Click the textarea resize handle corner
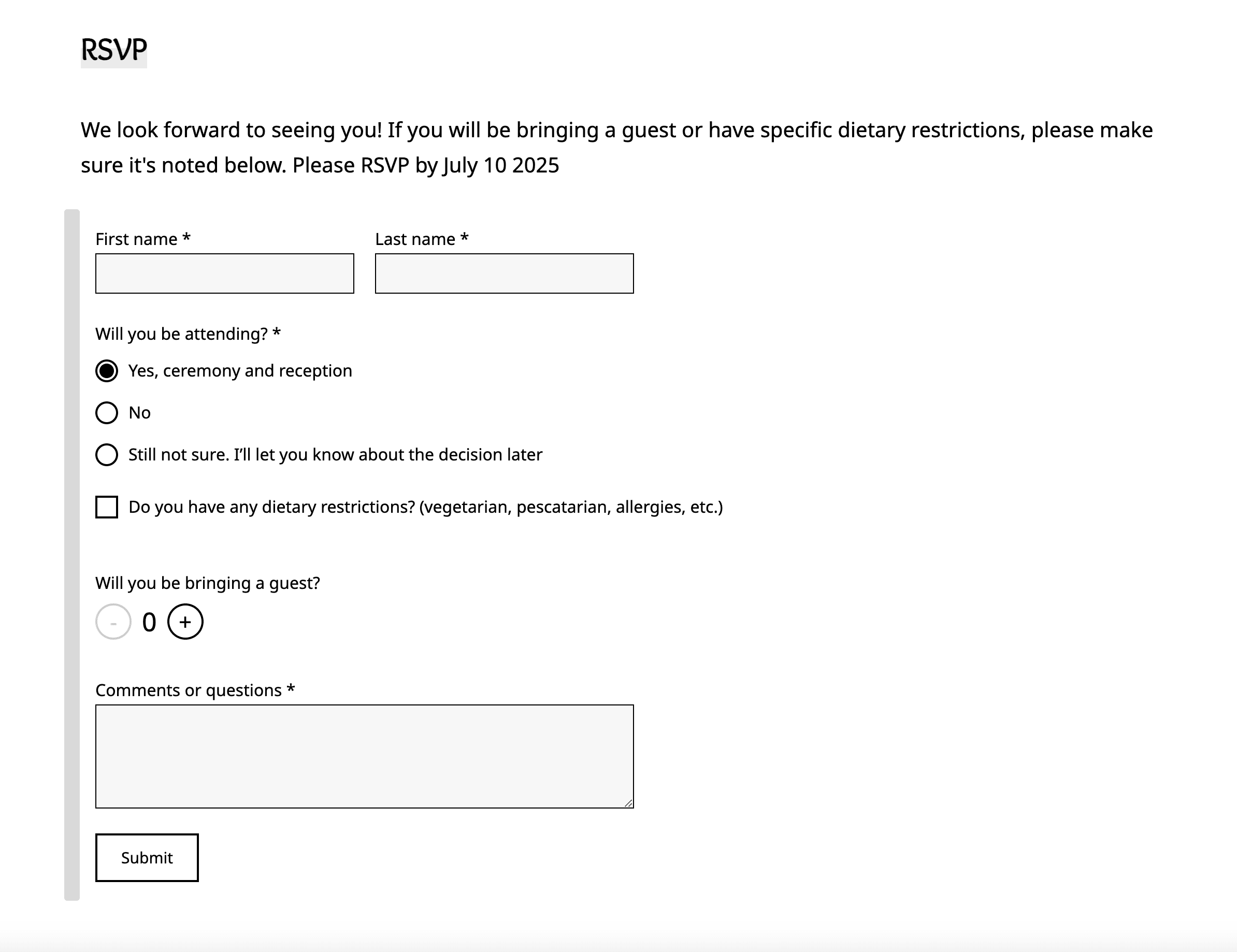This screenshot has height=952, width=1237. click(x=628, y=803)
